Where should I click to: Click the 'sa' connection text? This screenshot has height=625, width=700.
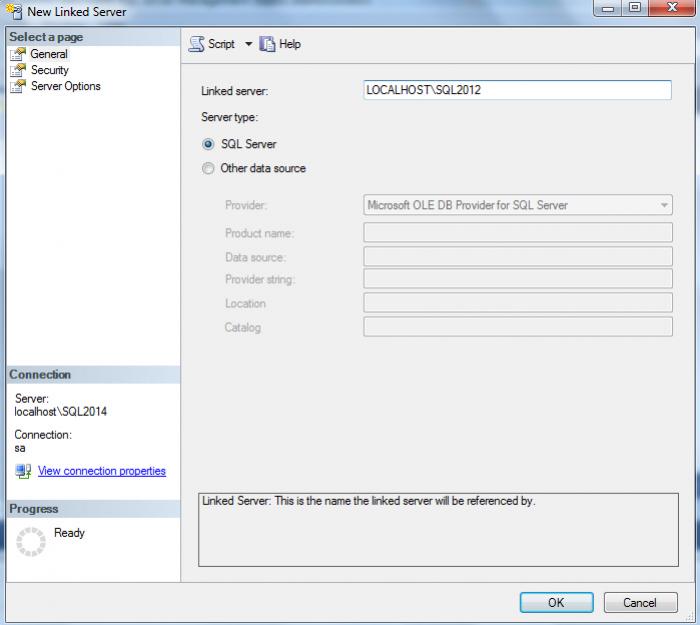pos(20,448)
